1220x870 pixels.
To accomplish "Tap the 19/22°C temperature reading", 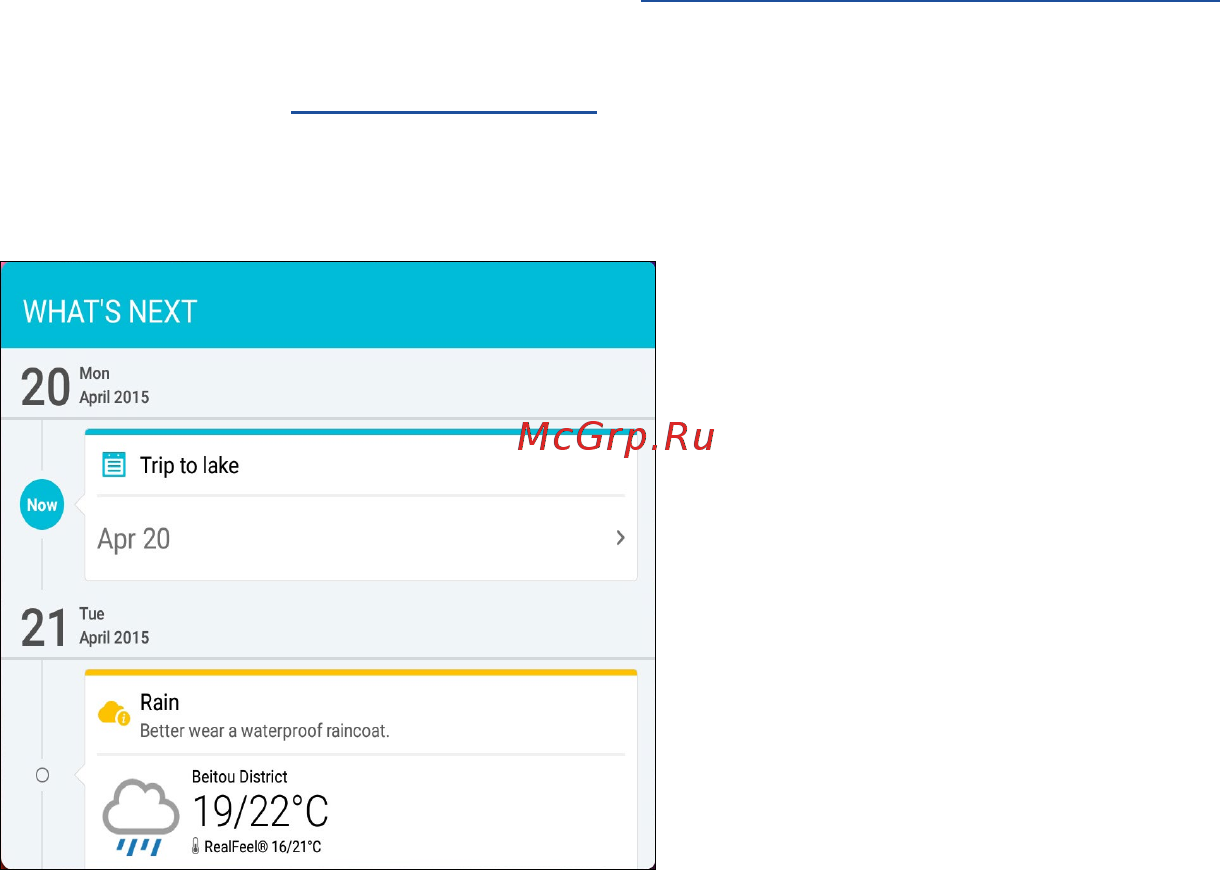I will click(260, 811).
